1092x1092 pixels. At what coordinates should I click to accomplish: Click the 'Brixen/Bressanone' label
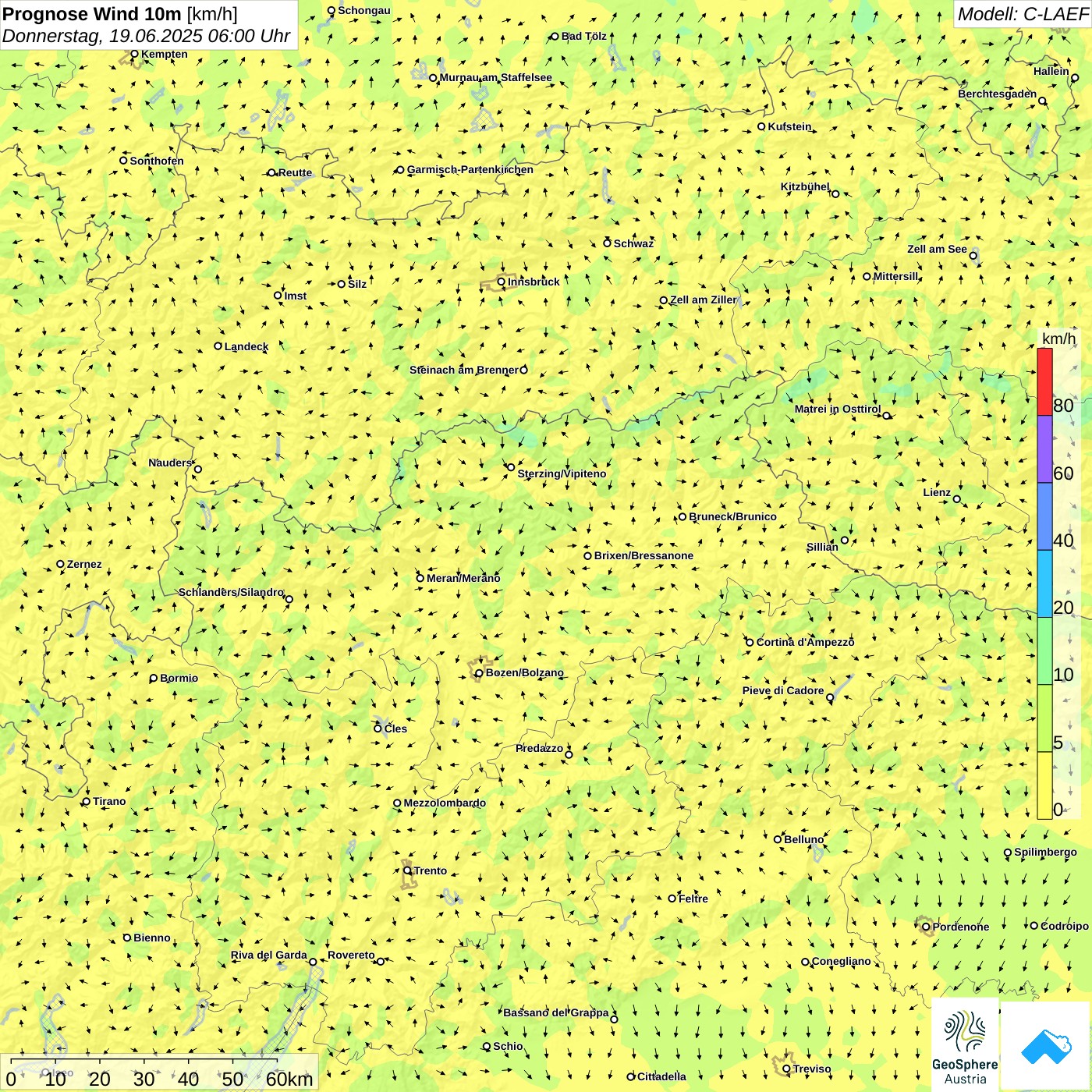coord(643,556)
